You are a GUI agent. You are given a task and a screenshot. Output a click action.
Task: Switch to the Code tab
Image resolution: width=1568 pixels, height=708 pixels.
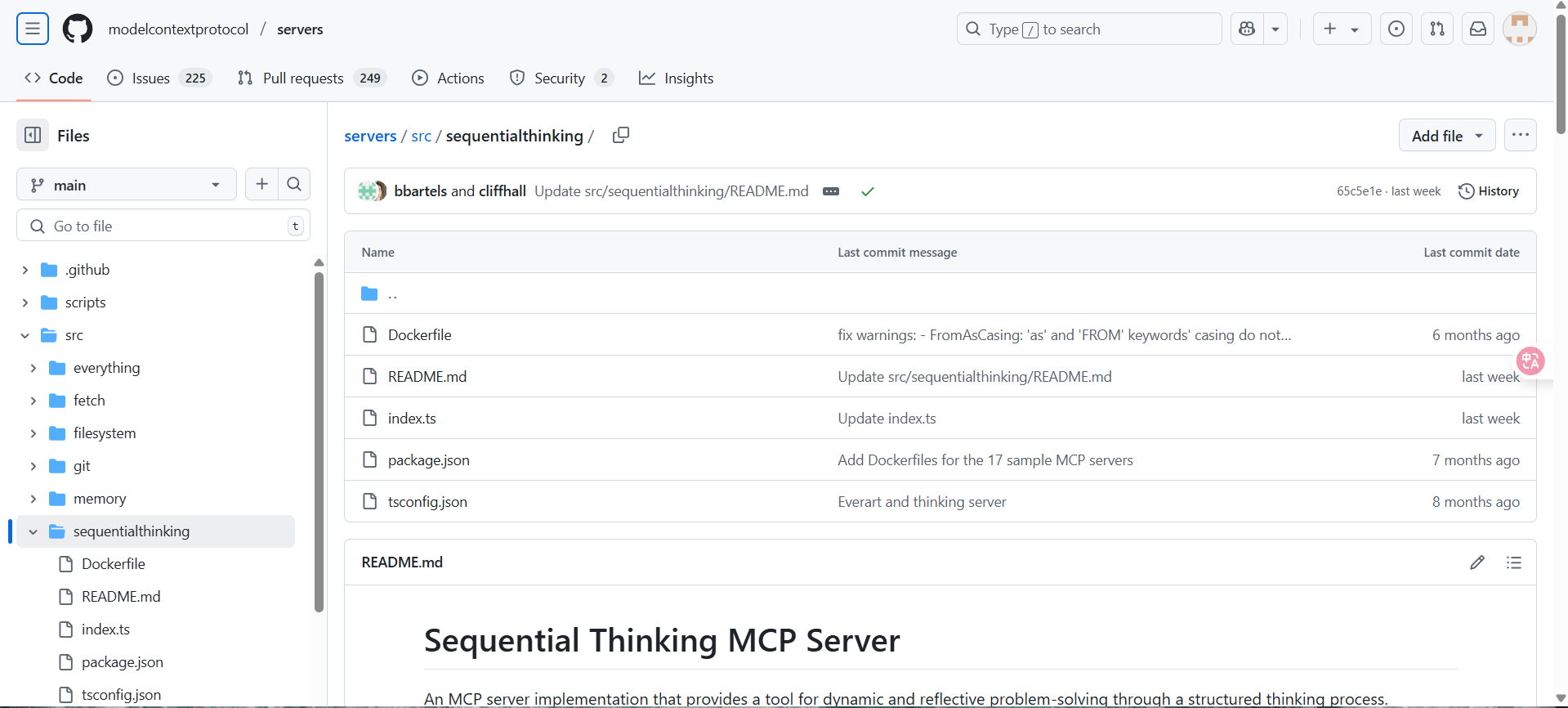[54, 78]
